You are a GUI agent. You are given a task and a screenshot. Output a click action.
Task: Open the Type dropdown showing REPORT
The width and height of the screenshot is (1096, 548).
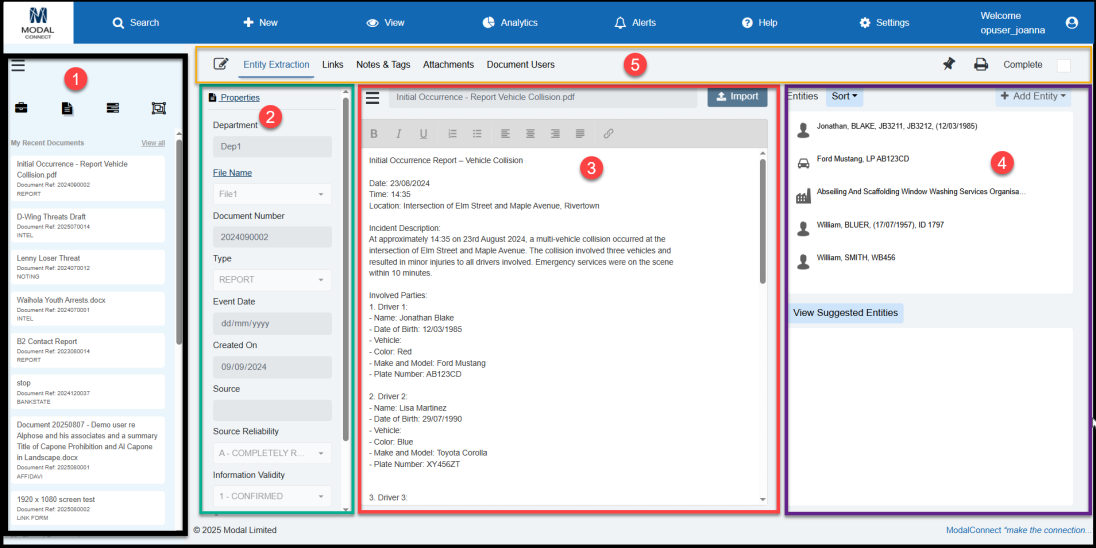[x=272, y=280]
